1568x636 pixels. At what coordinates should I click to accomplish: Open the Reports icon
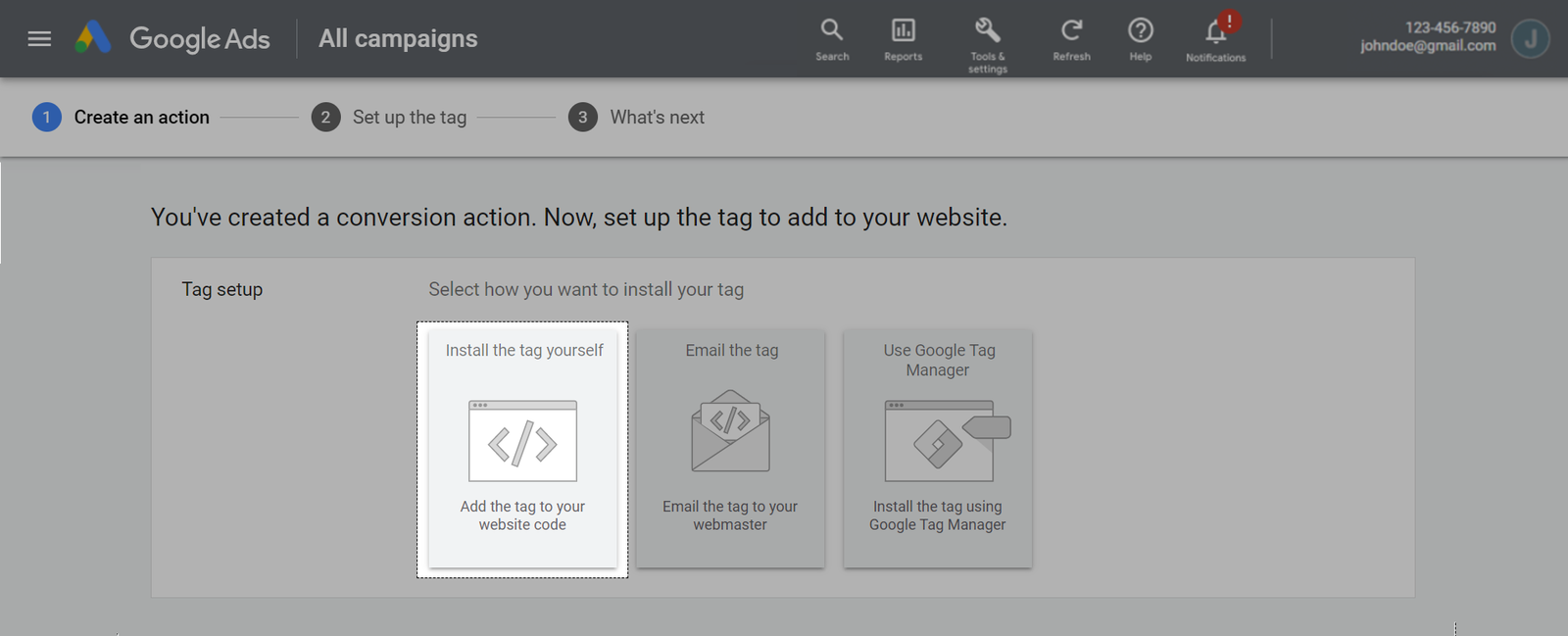(903, 39)
